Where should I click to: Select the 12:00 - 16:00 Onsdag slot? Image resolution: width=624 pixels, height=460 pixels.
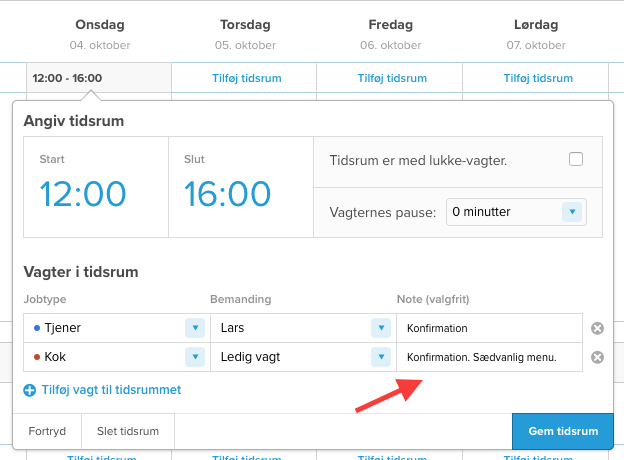67,78
